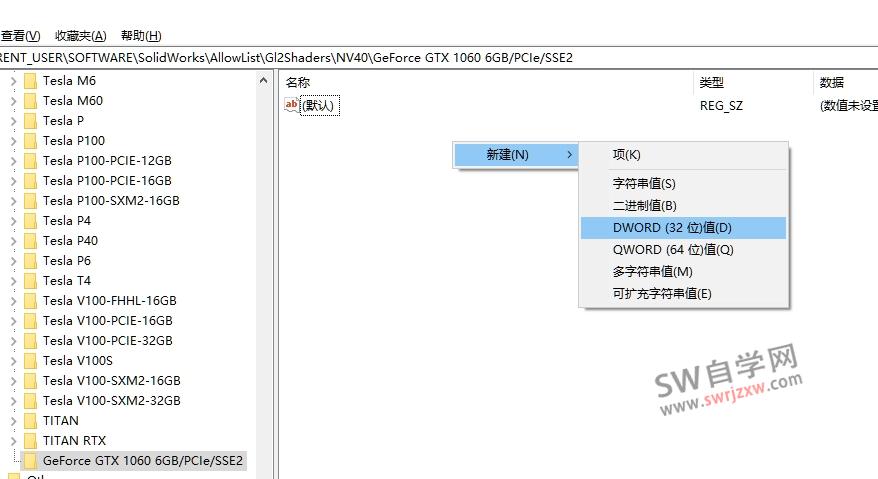
Task: Select the Tesla P6 key
Action: click(67, 261)
